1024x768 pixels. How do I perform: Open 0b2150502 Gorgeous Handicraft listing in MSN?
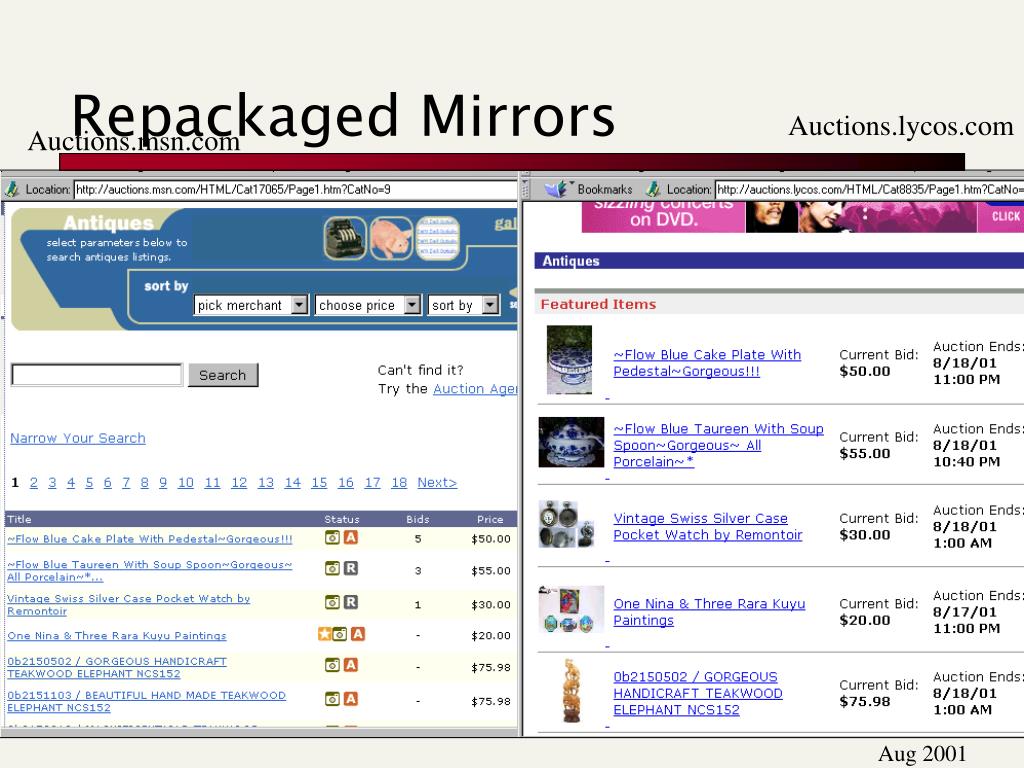tap(117, 667)
